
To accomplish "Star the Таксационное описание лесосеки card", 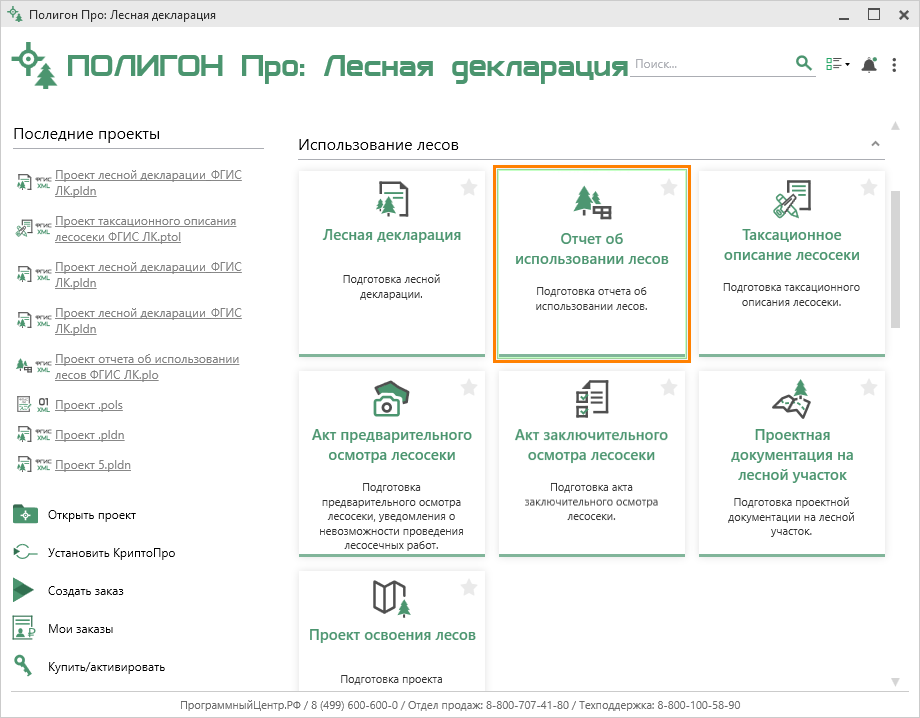I will tap(869, 188).
